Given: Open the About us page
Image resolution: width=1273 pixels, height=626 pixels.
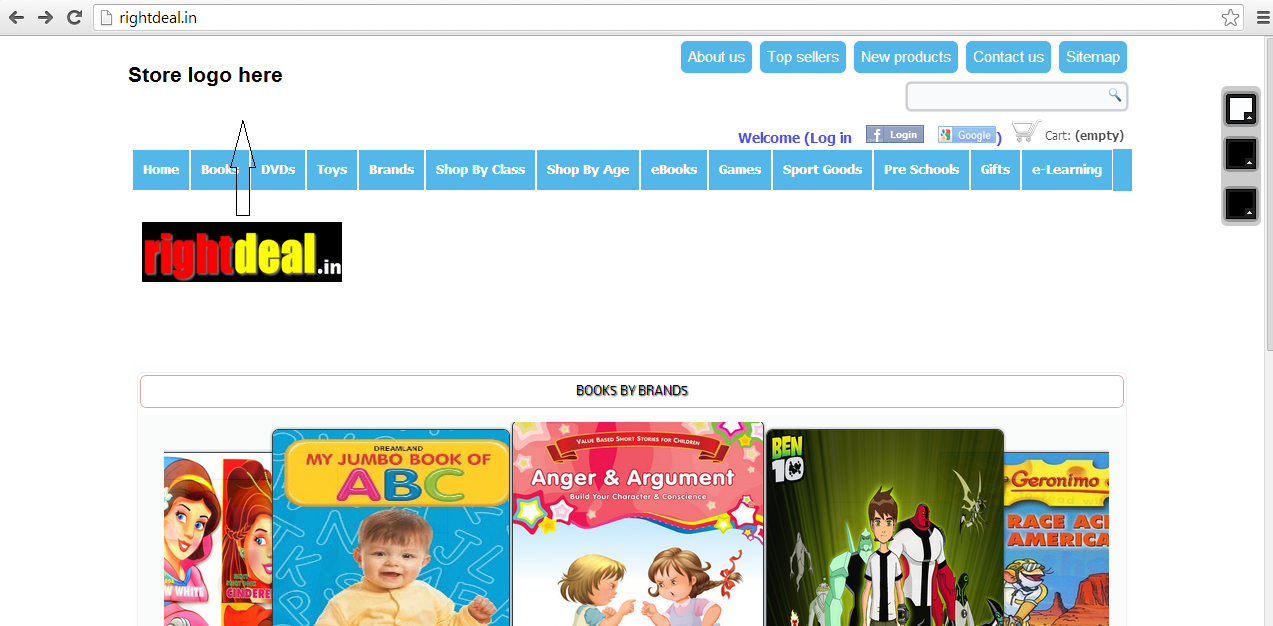Looking at the screenshot, I should tap(716, 57).
